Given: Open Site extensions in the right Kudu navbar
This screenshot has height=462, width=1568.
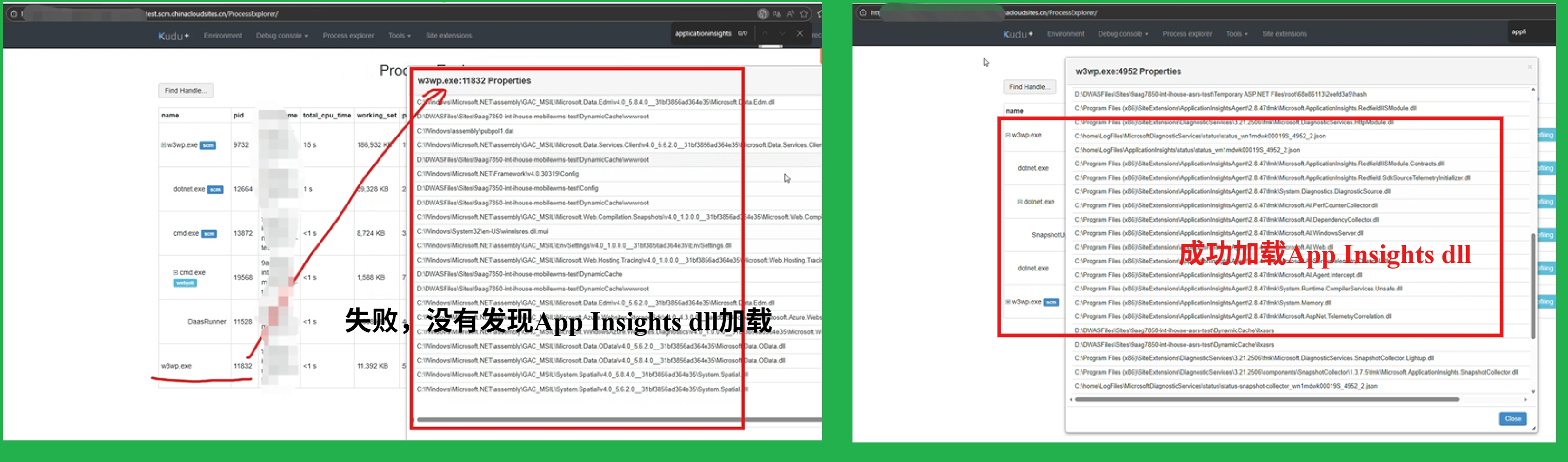Looking at the screenshot, I should [1284, 34].
